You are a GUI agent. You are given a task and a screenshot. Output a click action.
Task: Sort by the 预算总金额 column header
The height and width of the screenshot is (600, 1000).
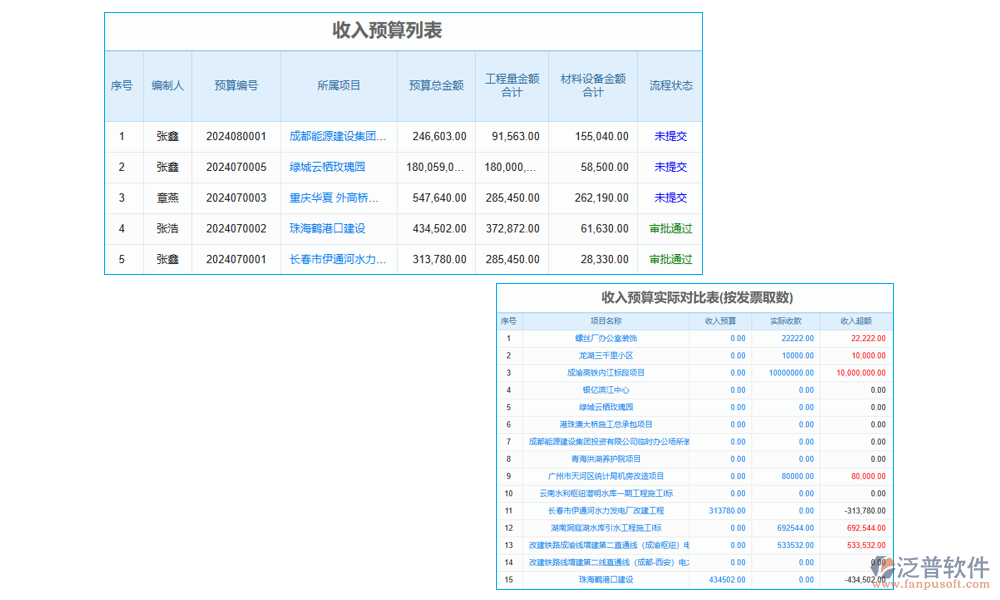(x=436, y=86)
